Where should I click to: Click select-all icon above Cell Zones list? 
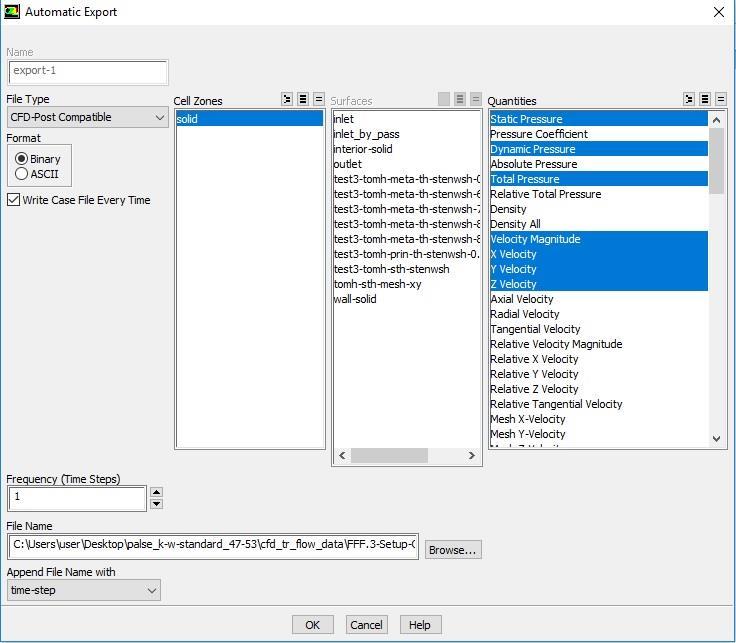pos(303,100)
